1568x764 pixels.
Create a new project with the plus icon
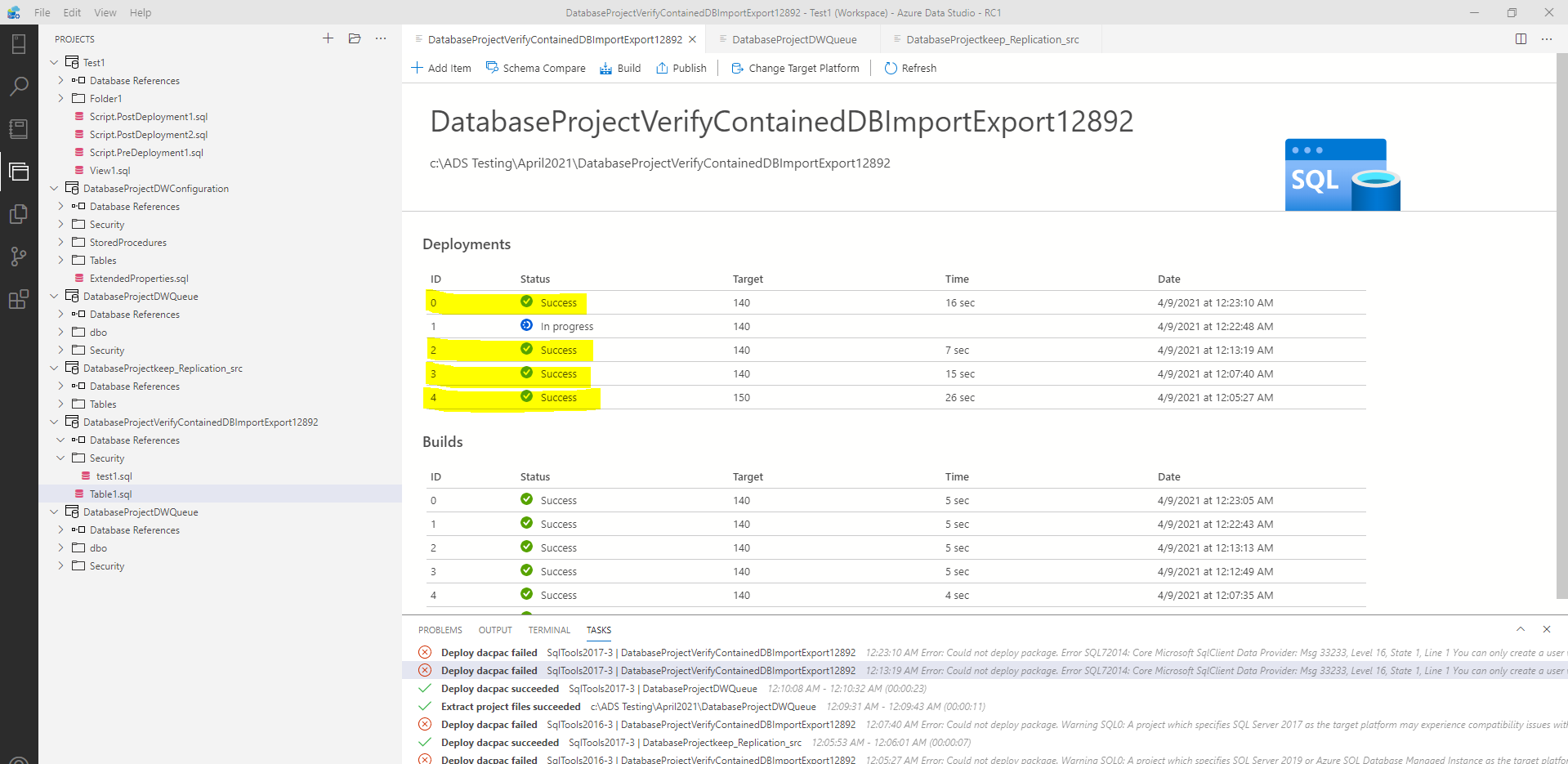point(328,38)
